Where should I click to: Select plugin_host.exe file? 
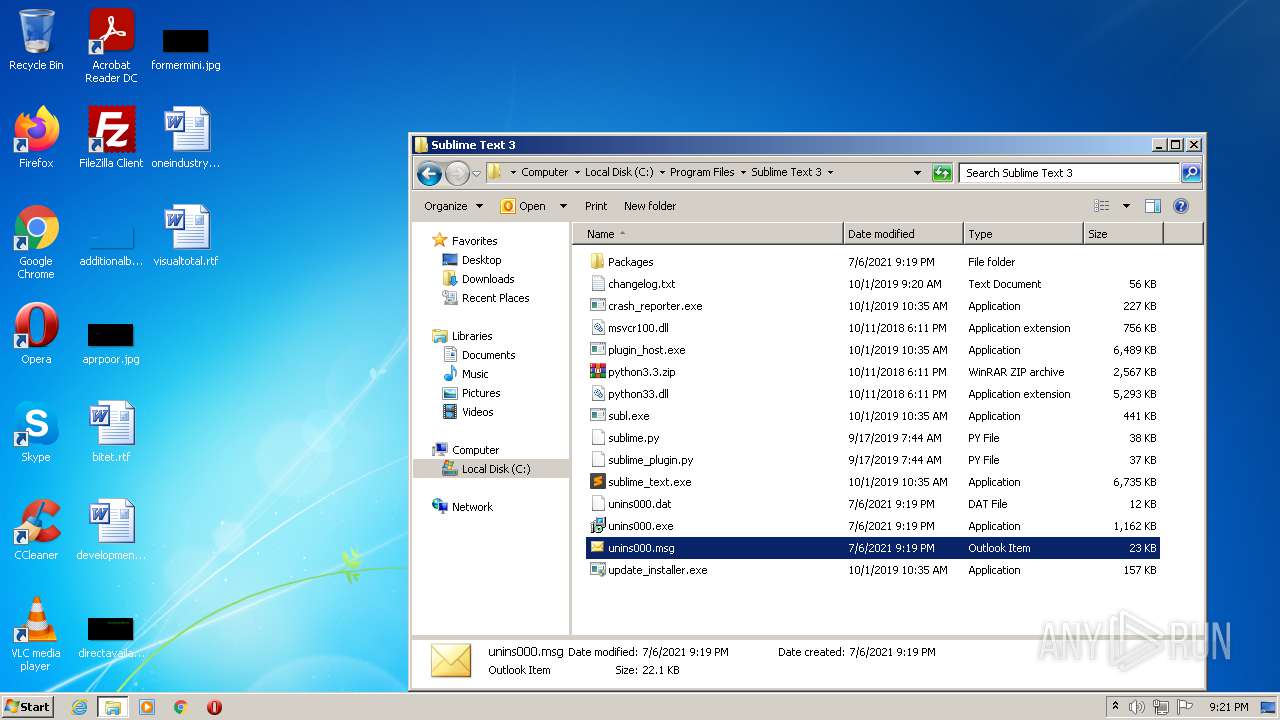click(872, 350)
